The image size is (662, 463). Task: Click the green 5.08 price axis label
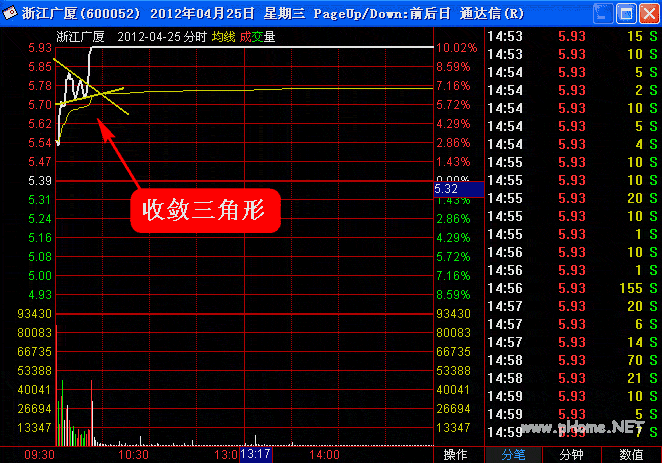coord(40,257)
